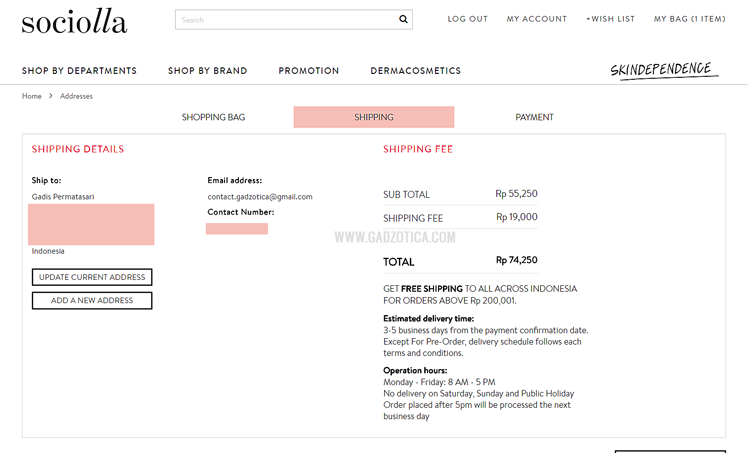Image resolution: width=748 pixels, height=453 pixels.
Task: Open Shop by Departments menu
Action: pos(79,71)
